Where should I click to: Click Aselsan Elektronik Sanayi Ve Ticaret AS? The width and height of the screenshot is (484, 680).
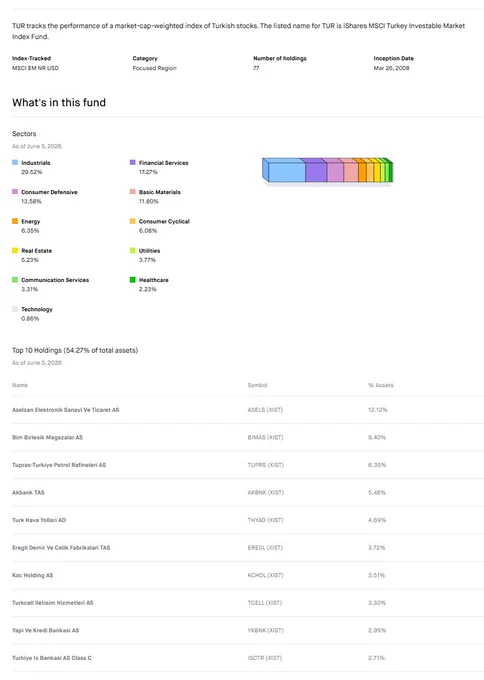pos(65,410)
